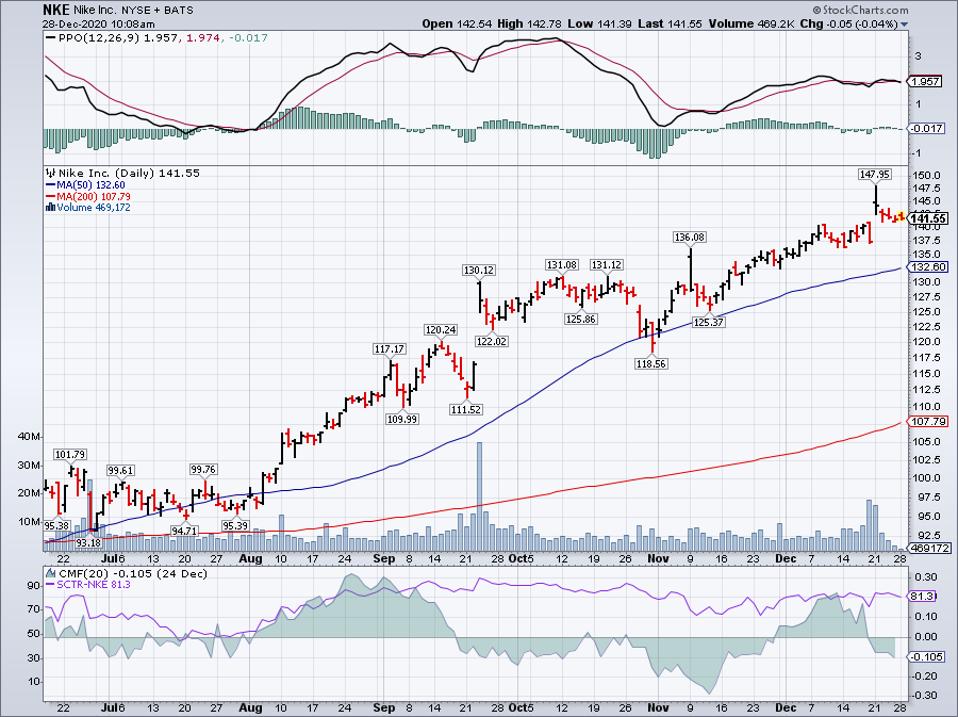Click the Volume 469,172 legend entry
The width and height of the screenshot is (958, 717).
click(x=93, y=208)
